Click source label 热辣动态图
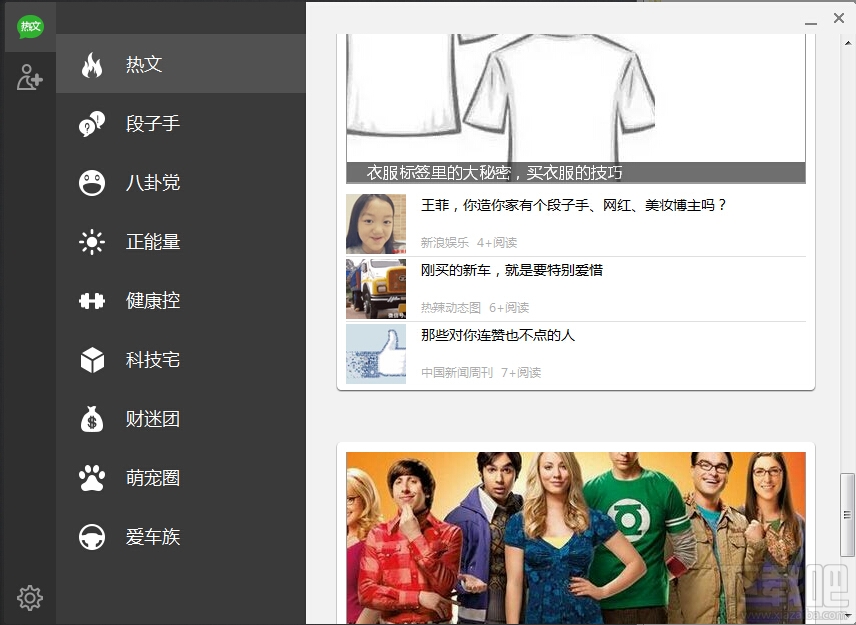 [450, 307]
